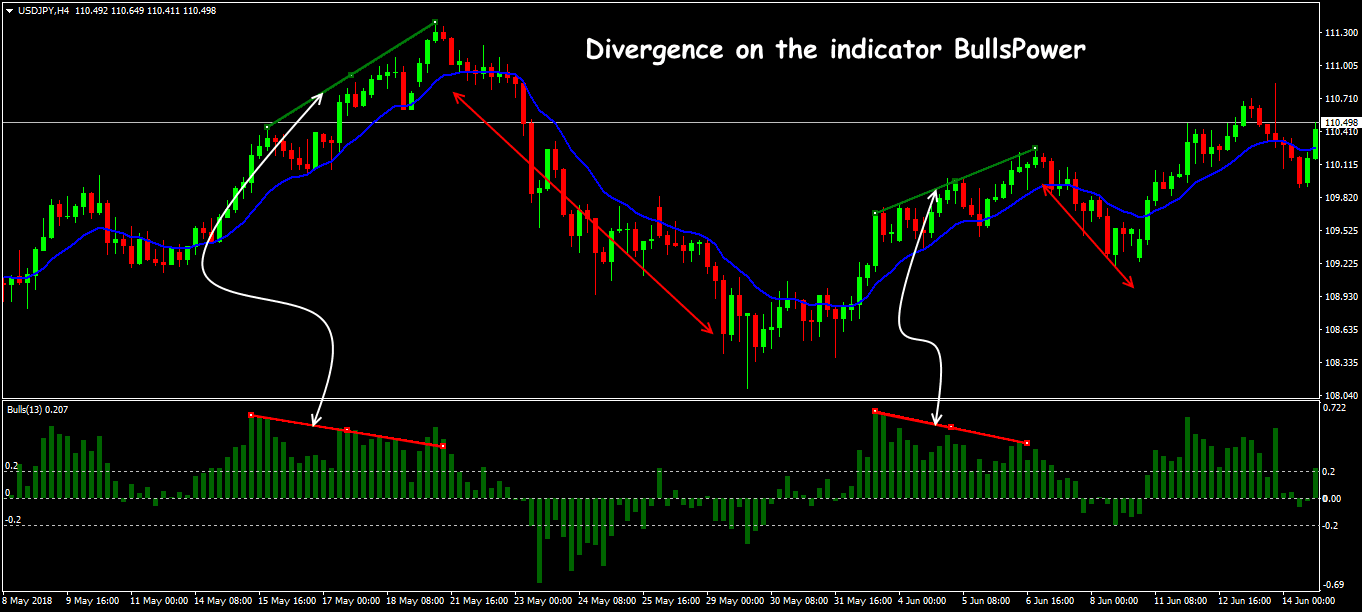Open the chart dropdown arrow beside USDJPY,H4
The image size is (1362, 612).
[11, 10]
